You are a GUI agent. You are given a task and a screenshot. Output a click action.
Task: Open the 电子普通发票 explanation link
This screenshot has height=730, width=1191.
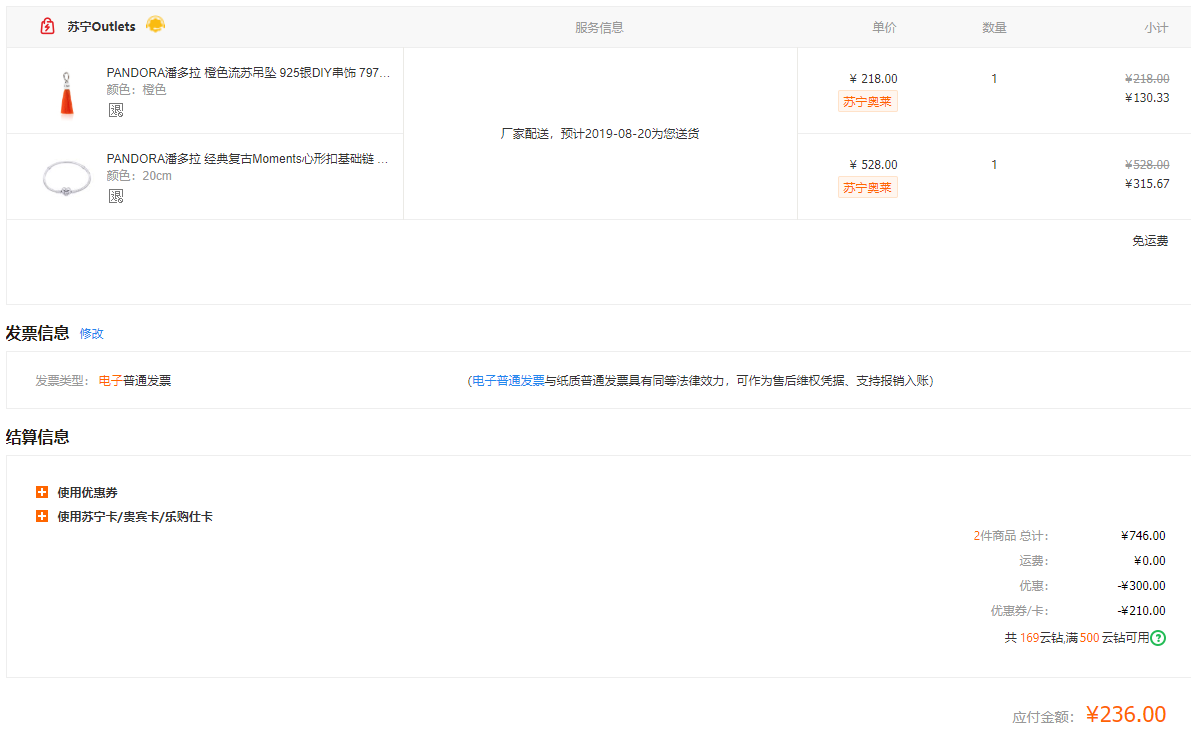coord(508,381)
